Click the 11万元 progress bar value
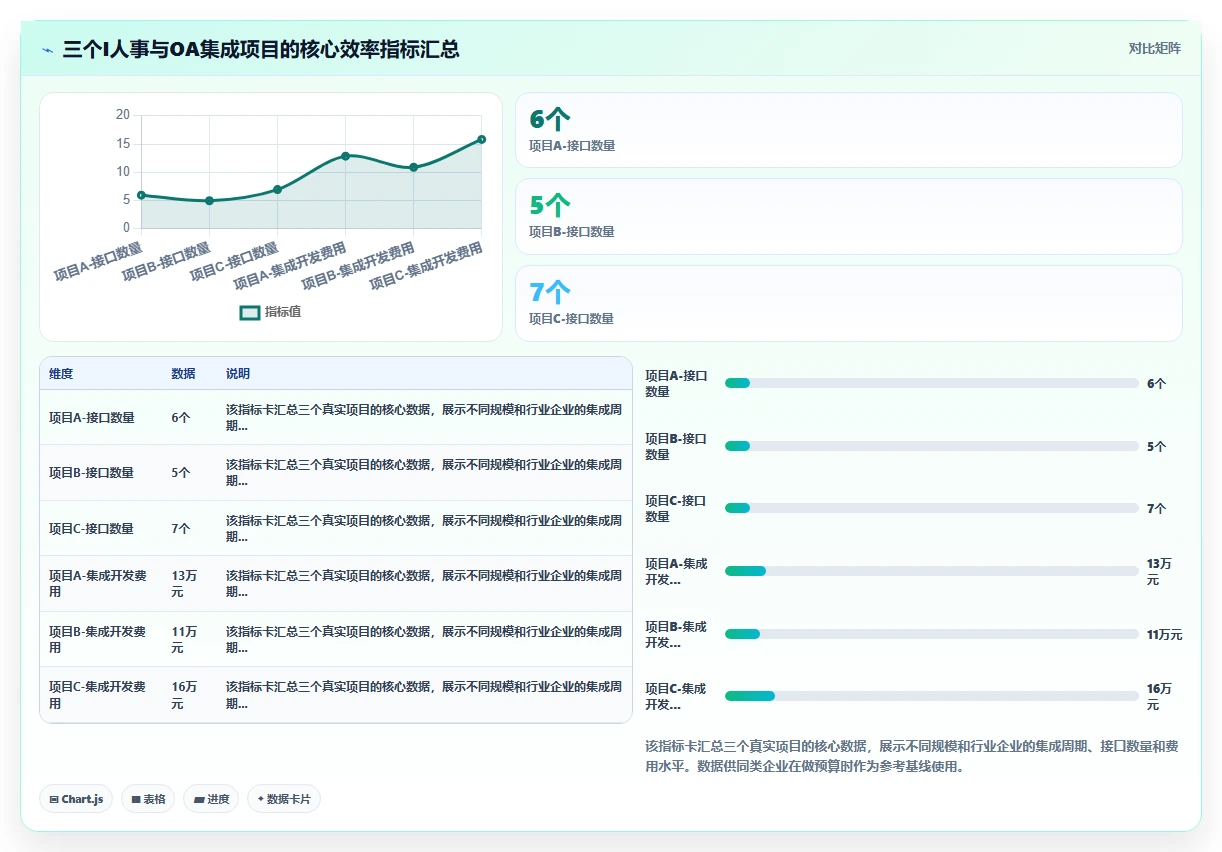The image size is (1222, 852). [x=1164, y=634]
